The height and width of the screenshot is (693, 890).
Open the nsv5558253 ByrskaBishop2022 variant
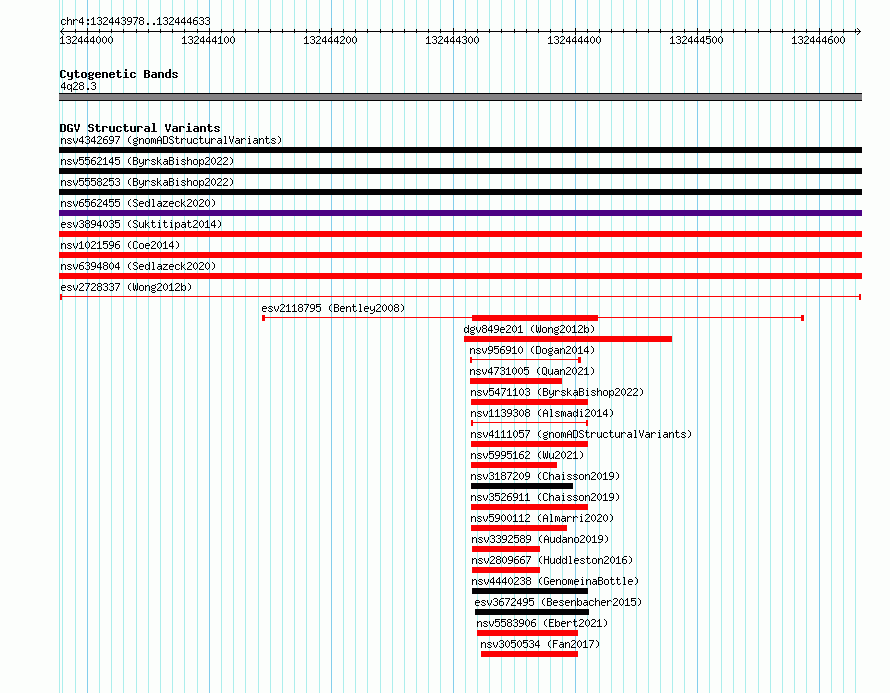tap(147, 182)
